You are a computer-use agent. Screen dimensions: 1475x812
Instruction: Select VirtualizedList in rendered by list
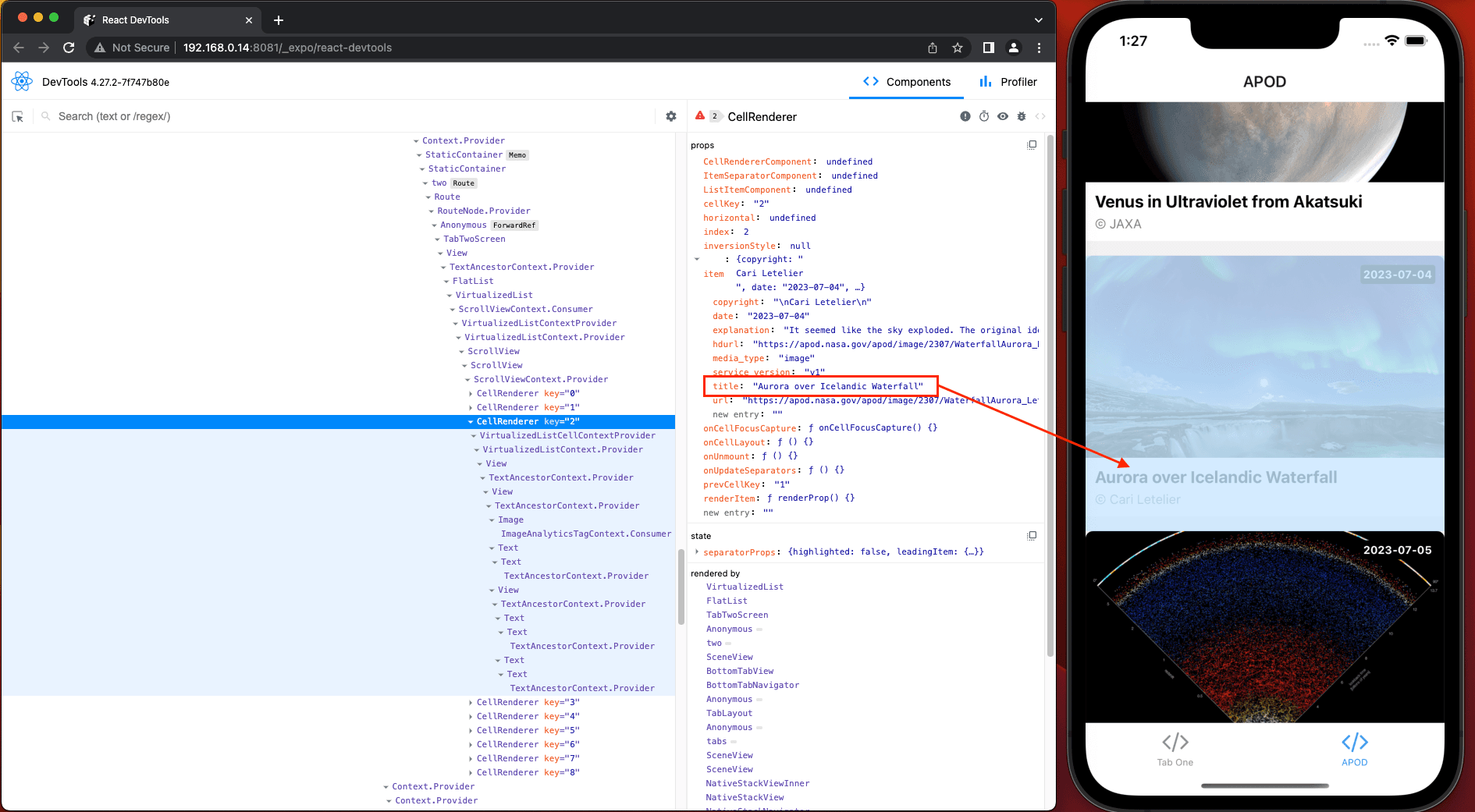[745, 587]
